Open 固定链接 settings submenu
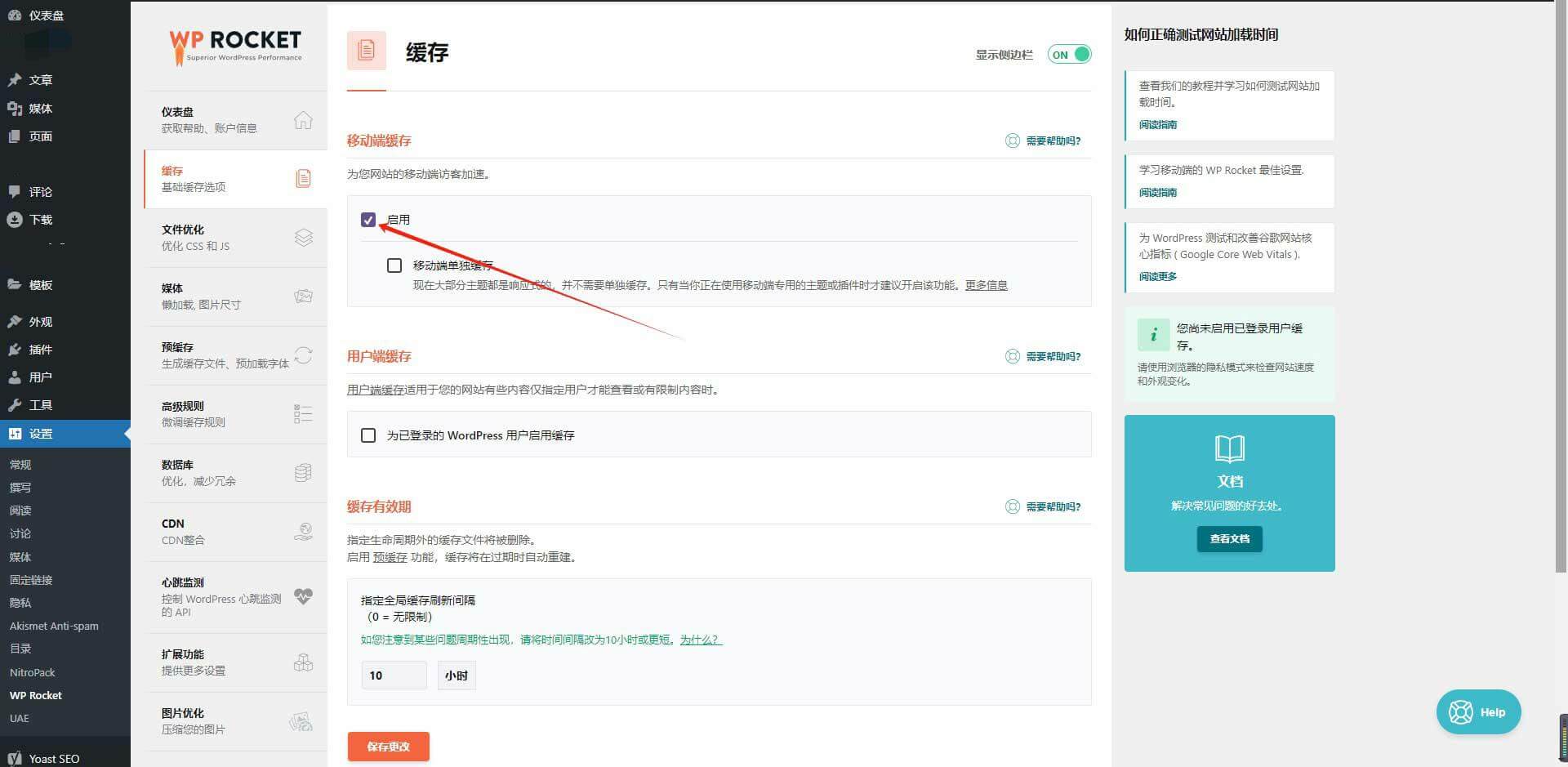Image resolution: width=1568 pixels, height=767 pixels. pyautogui.click(x=31, y=580)
